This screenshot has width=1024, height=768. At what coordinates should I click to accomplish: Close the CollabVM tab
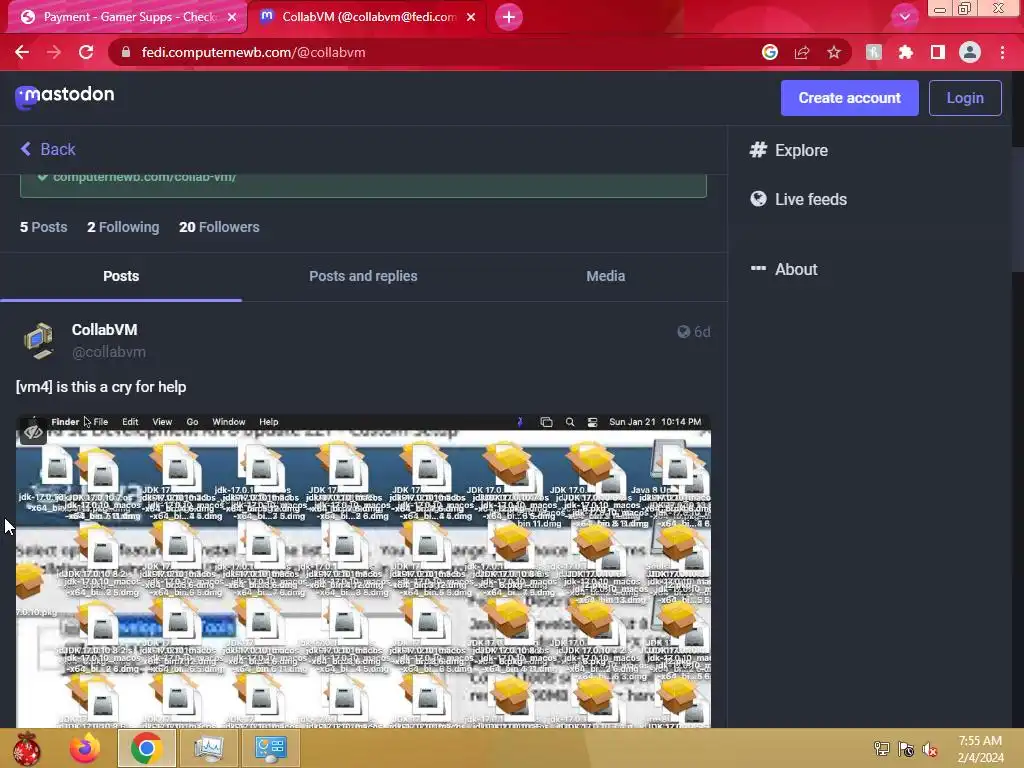(471, 17)
